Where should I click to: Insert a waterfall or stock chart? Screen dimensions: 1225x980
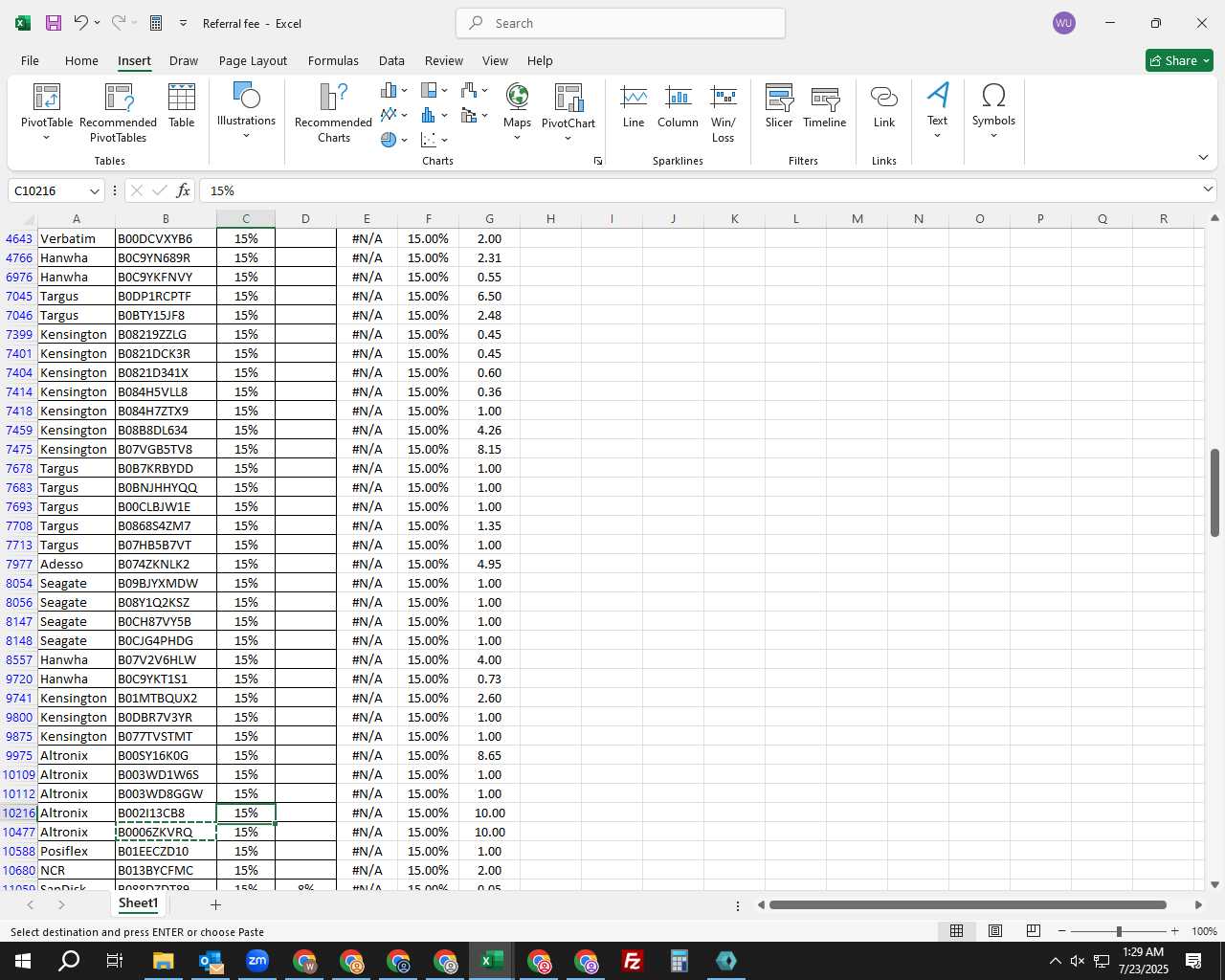(474, 91)
